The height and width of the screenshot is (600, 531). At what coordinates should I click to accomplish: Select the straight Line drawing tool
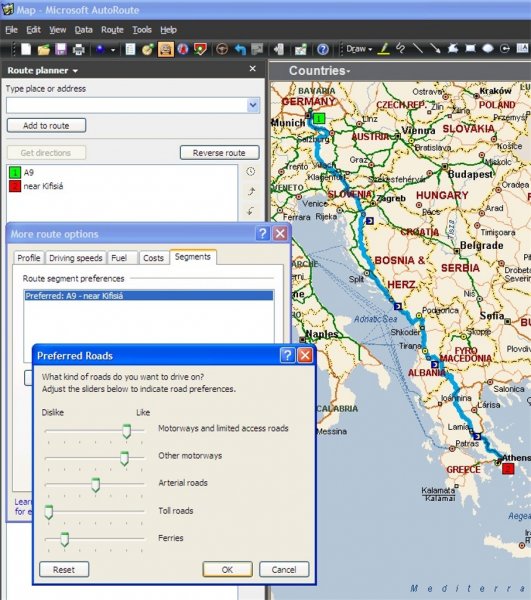[x=418, y=48]
